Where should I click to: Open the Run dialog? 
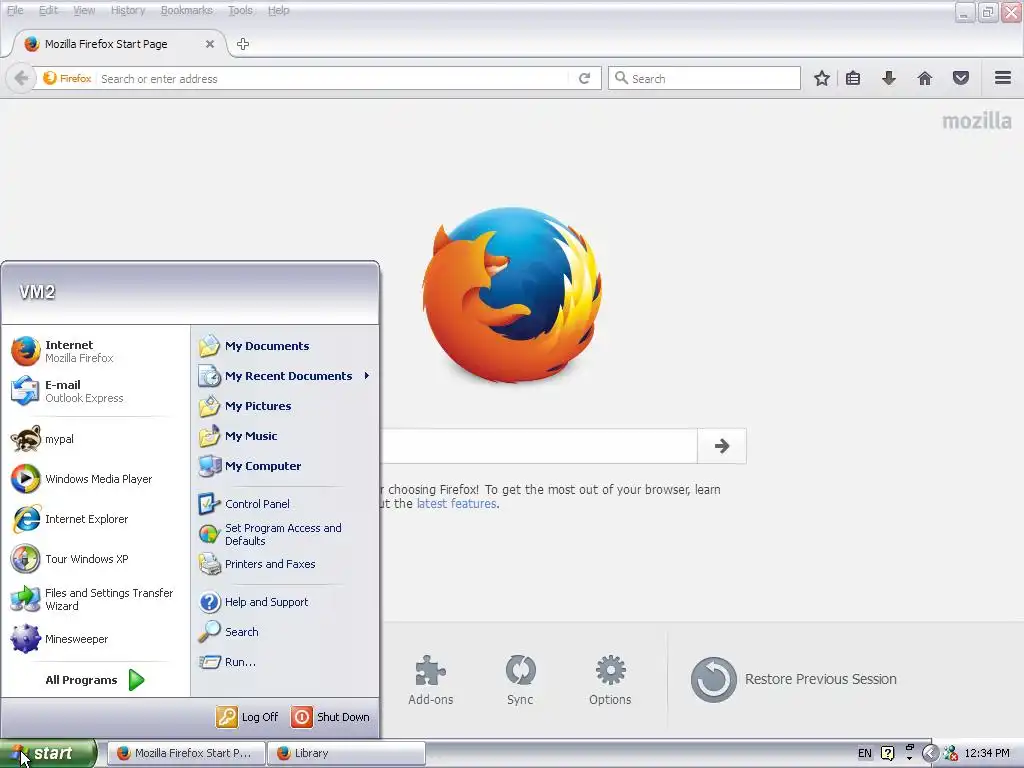tap(284, 662)
